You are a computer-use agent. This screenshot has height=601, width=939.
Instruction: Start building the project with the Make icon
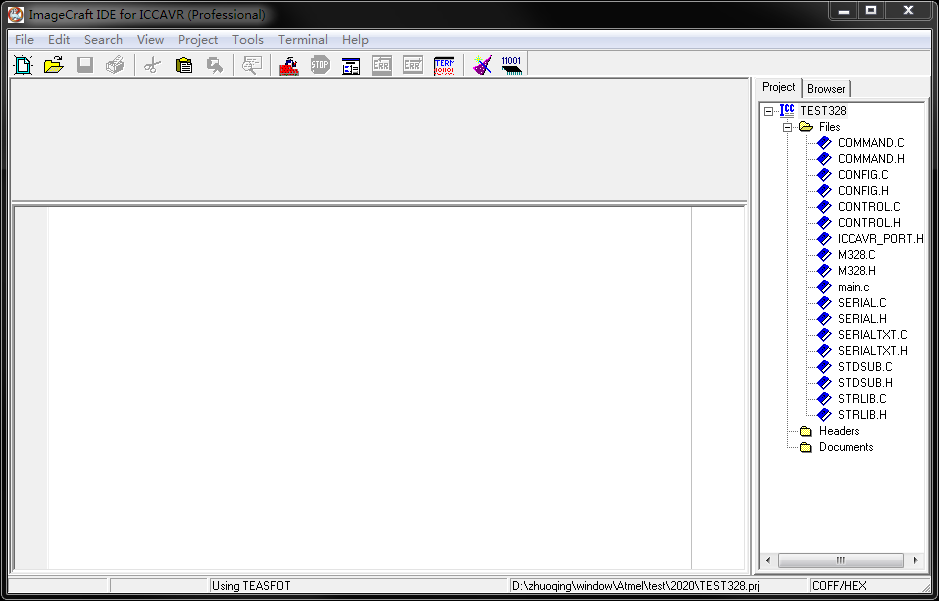(x=288, y=64)
